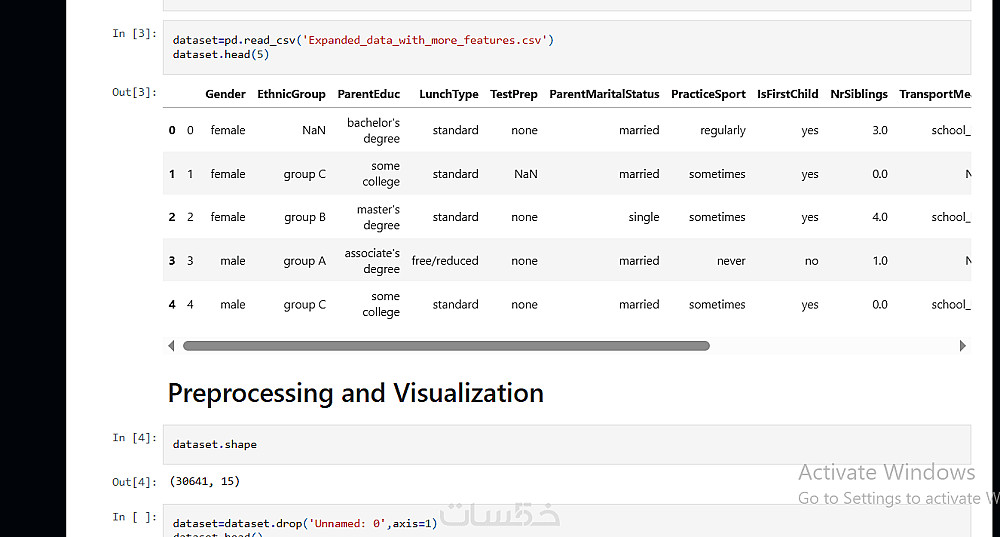Click the left arrow of the table scrollbar
The width and height of the screenshot is (1000, 537).
(171, 346)
